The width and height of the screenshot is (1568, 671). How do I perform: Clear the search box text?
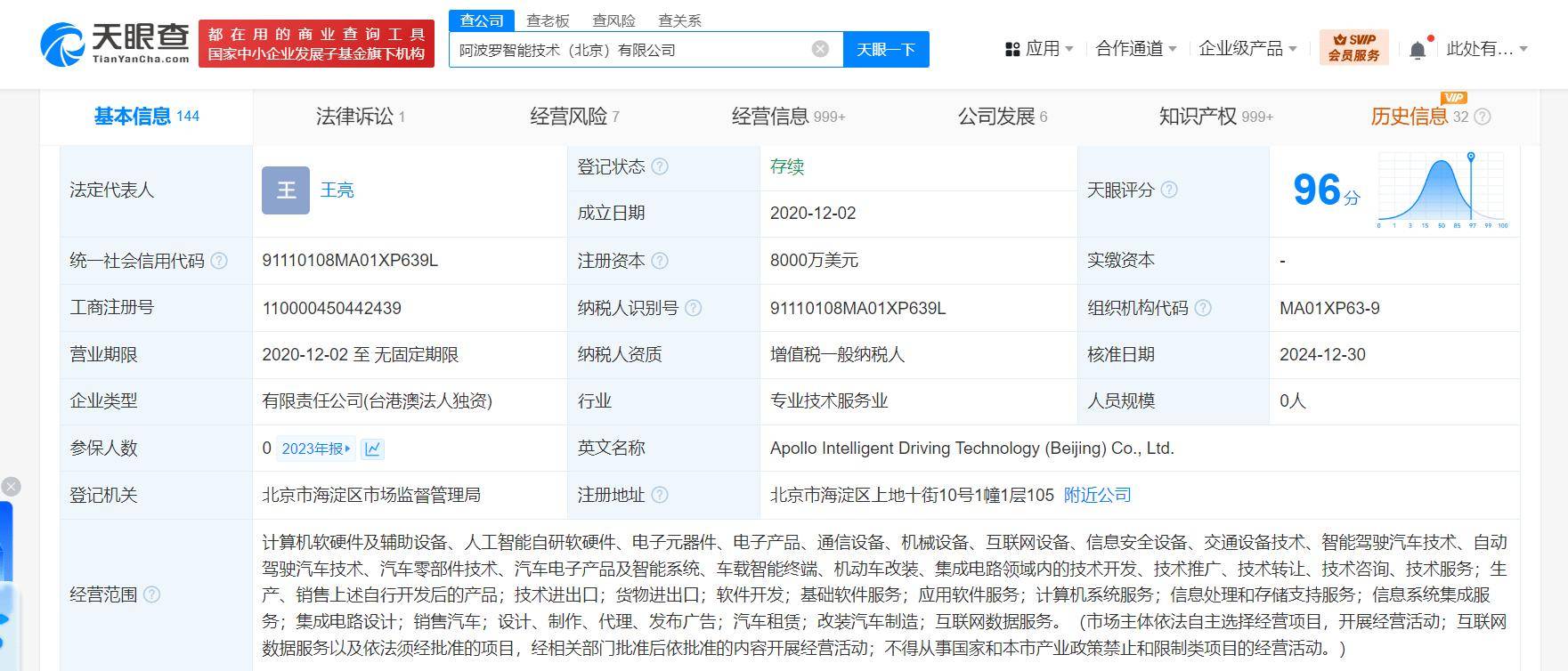[x=820, y=49]
